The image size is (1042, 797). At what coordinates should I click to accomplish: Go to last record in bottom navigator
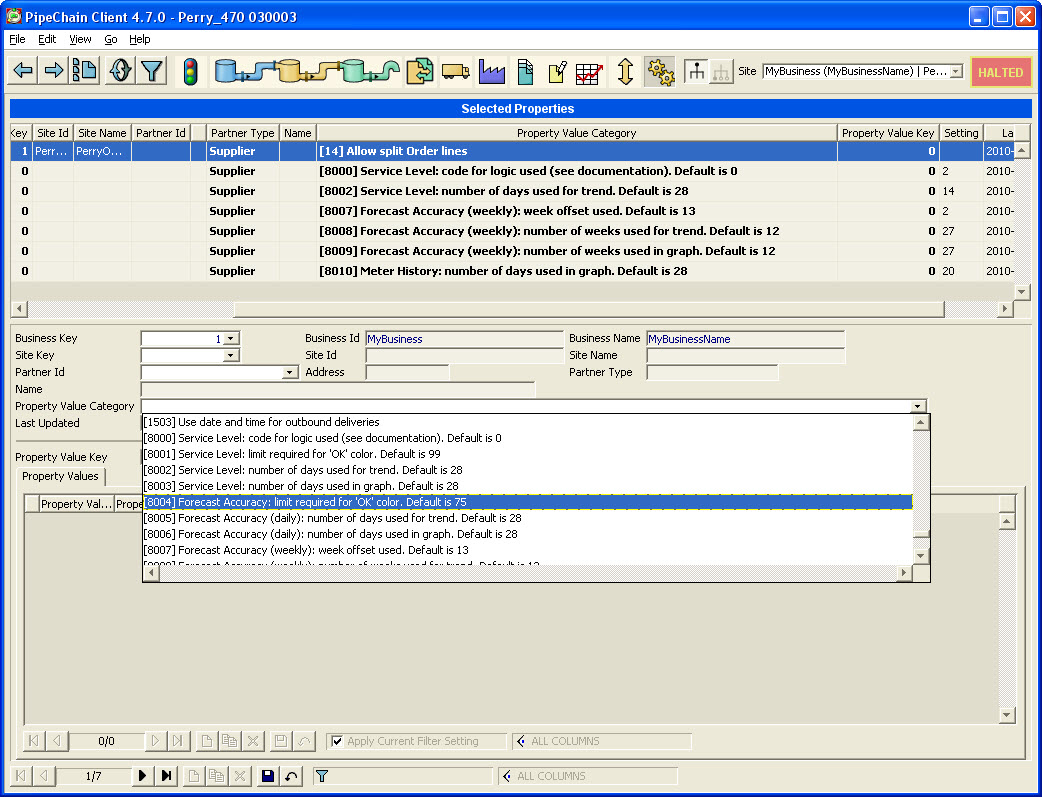167,776
